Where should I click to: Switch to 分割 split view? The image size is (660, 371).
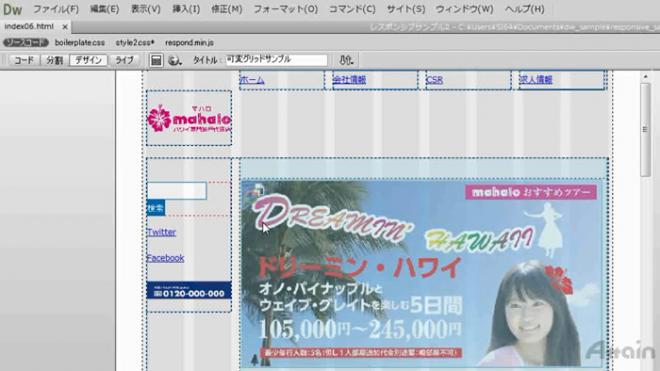tap(54, 60)
